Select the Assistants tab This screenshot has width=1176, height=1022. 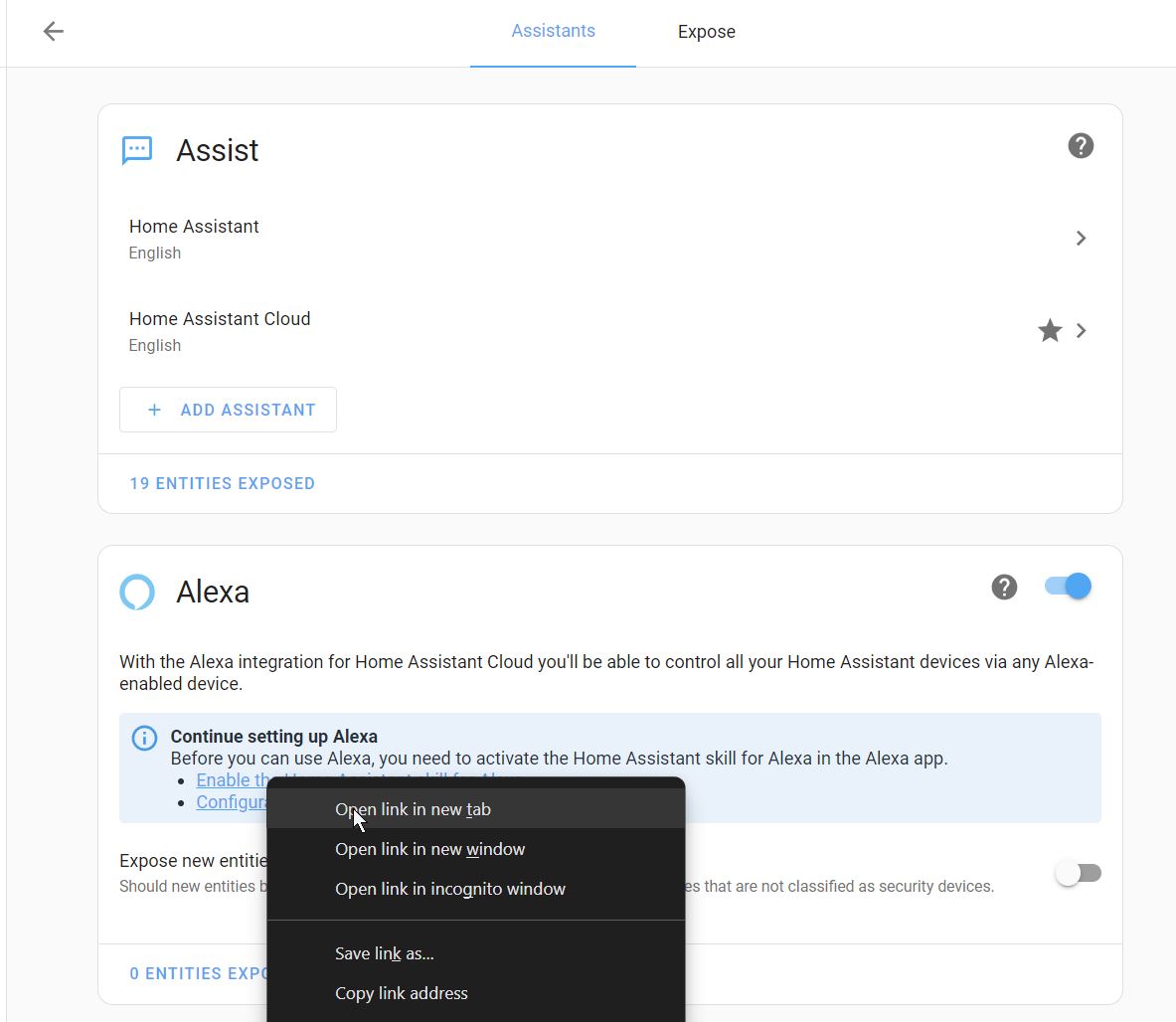(x=553, y=31)
